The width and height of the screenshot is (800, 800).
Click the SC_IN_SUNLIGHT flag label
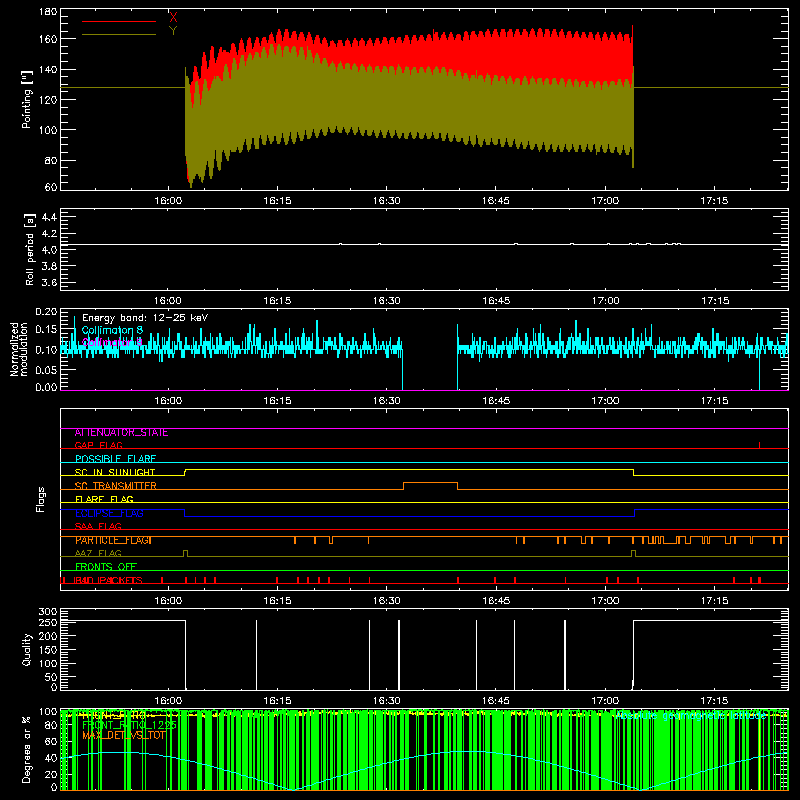(x=115, y=472)
